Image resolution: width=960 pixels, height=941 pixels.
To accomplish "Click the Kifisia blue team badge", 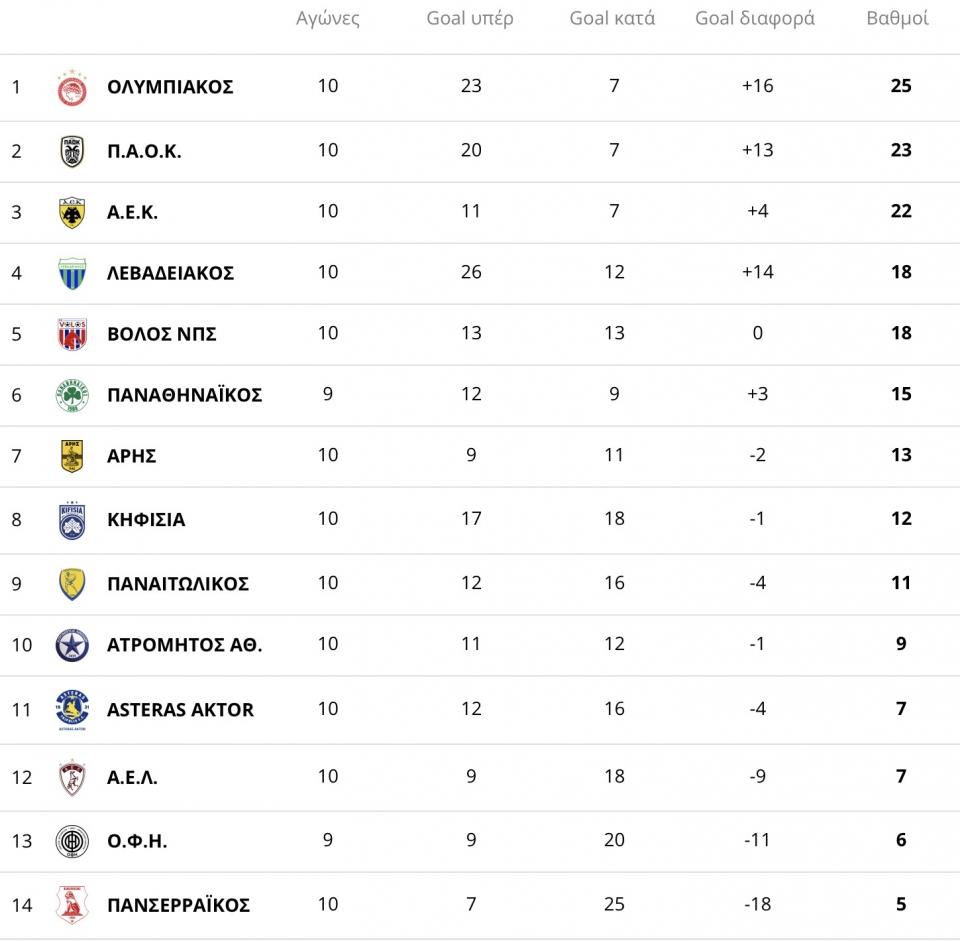I will [72, 520].
